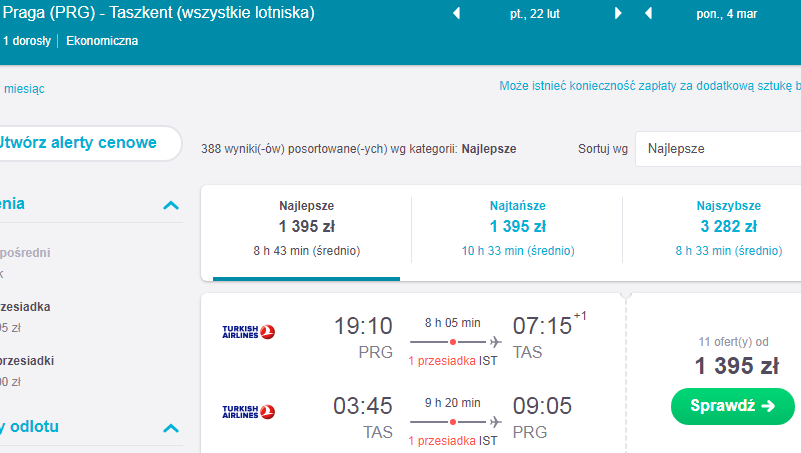Open the extra baggage fee notice link
This screenshot has height=453, width=801.
[x=650, y=86]
